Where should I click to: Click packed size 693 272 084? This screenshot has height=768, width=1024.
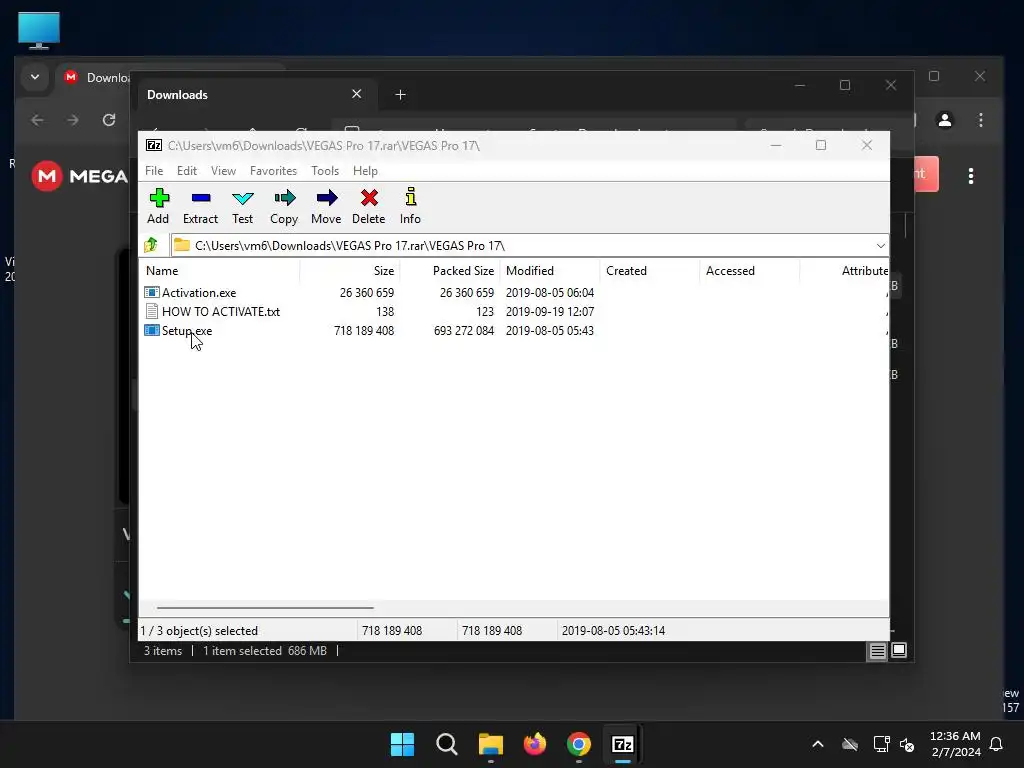[x=464, y=330]
